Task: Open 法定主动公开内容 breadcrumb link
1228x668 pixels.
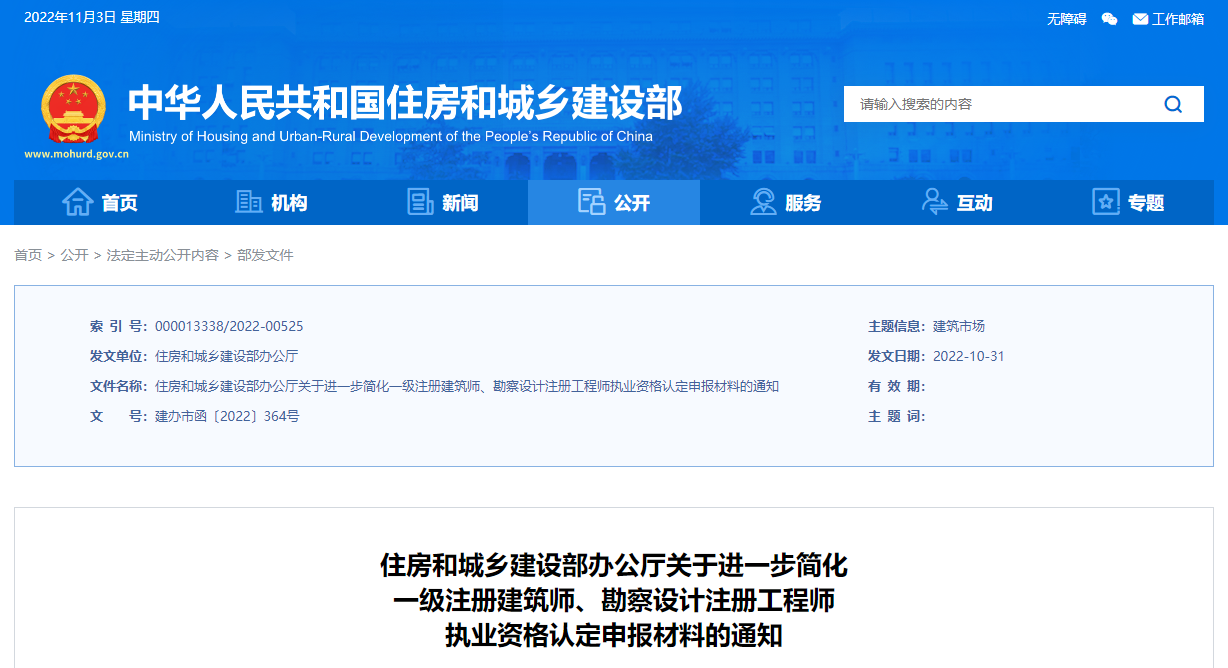Action: pos(162,255)
